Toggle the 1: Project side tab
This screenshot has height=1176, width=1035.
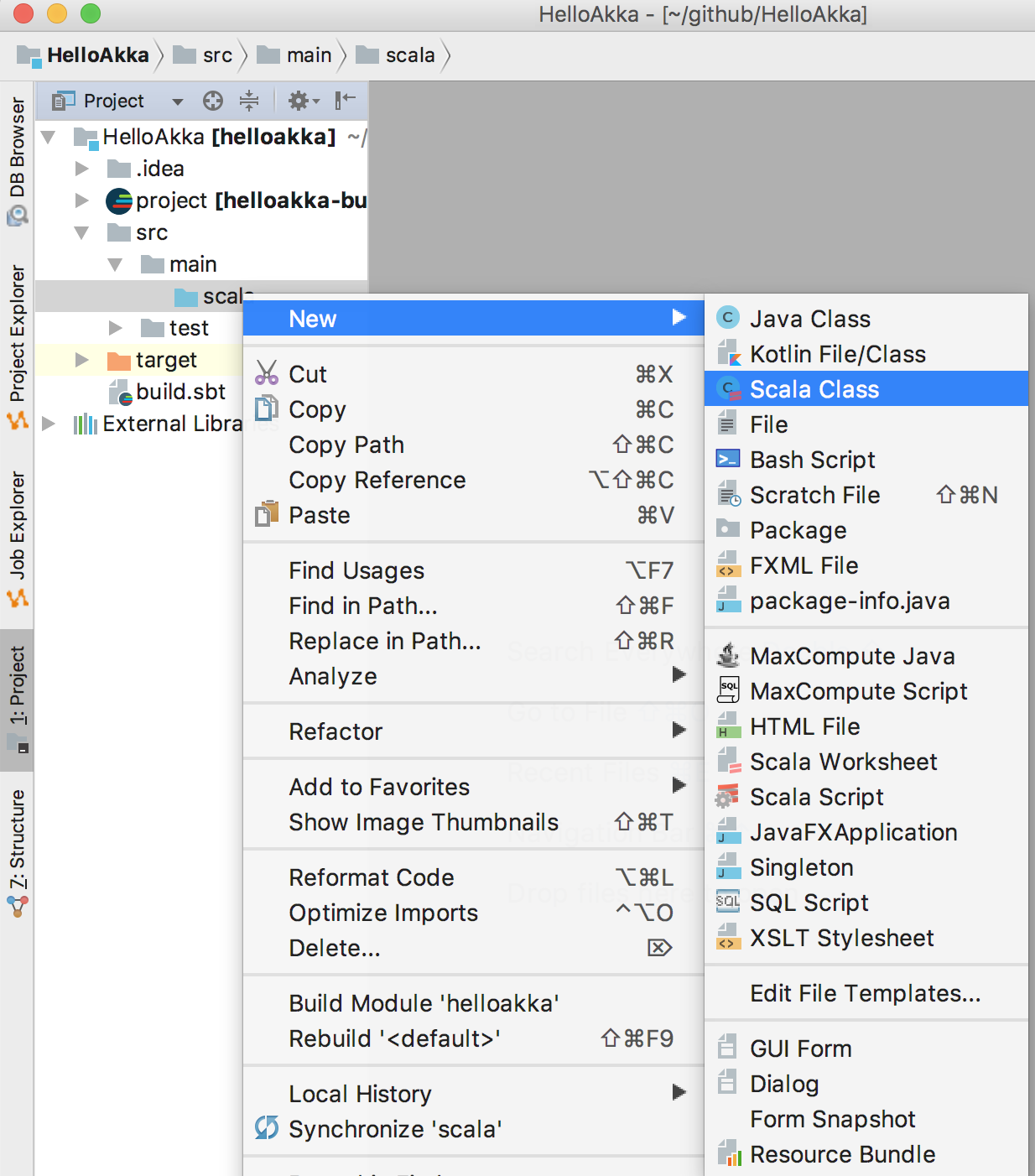point(17,699)
